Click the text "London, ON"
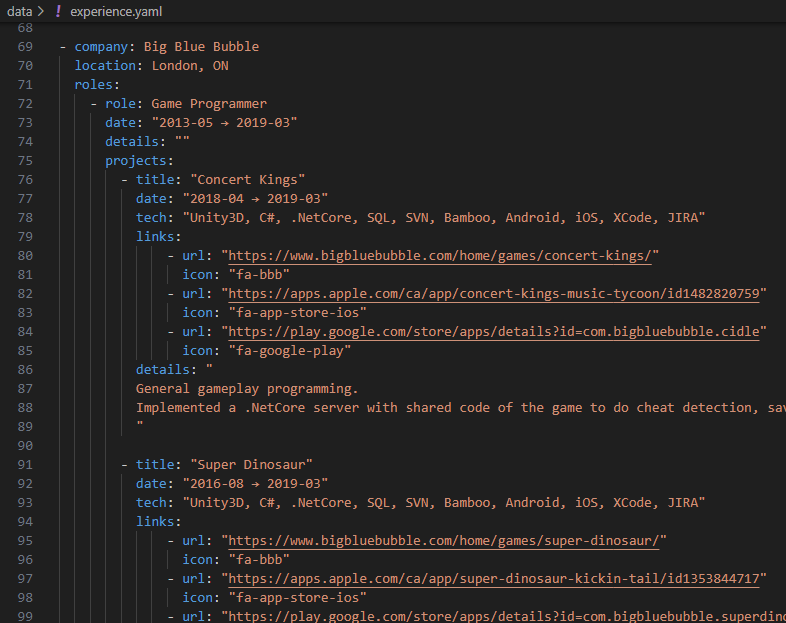The width and height of the screenshot is (786, 623). (190, 66)
